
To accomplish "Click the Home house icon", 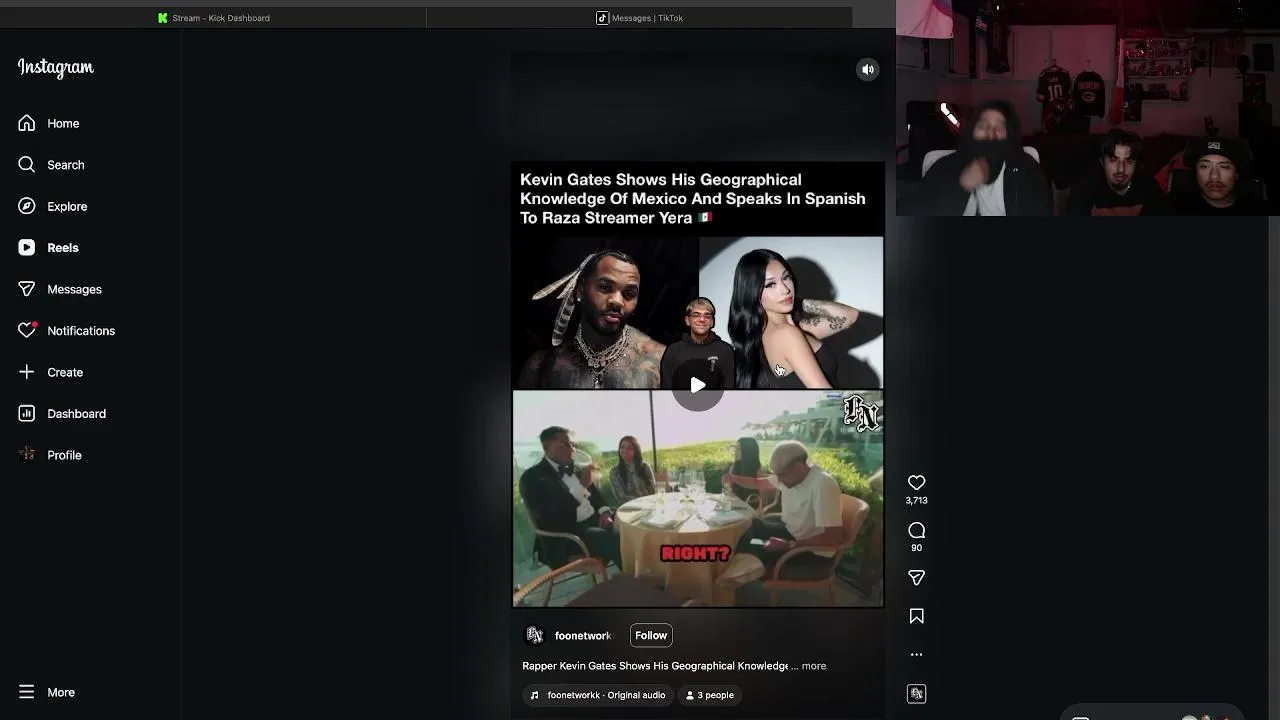I will click(27, 123).
